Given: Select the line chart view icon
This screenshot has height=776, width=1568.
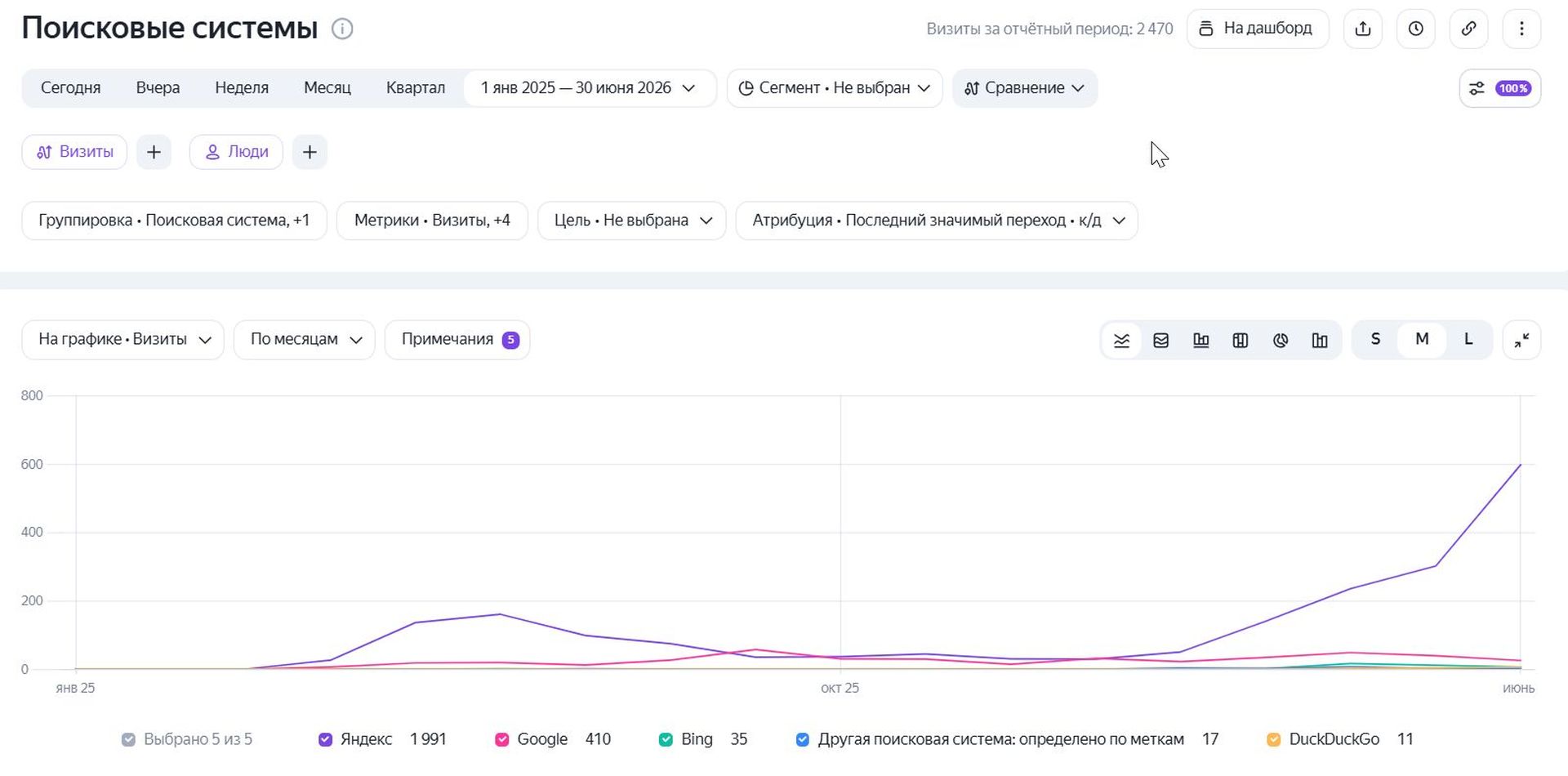Looking at the screenshot, I should coord(1121,340).
